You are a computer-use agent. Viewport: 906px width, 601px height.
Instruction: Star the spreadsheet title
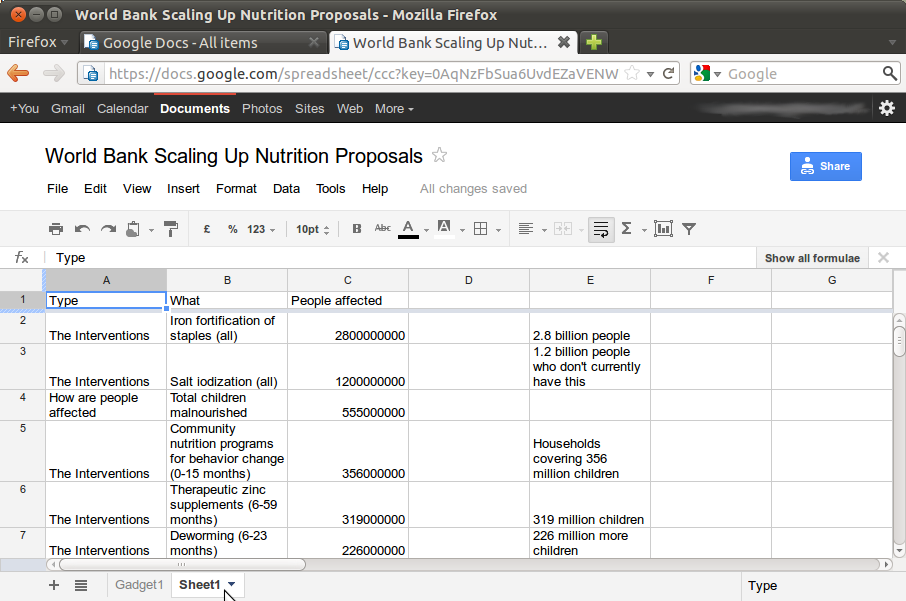pos(439,155)
